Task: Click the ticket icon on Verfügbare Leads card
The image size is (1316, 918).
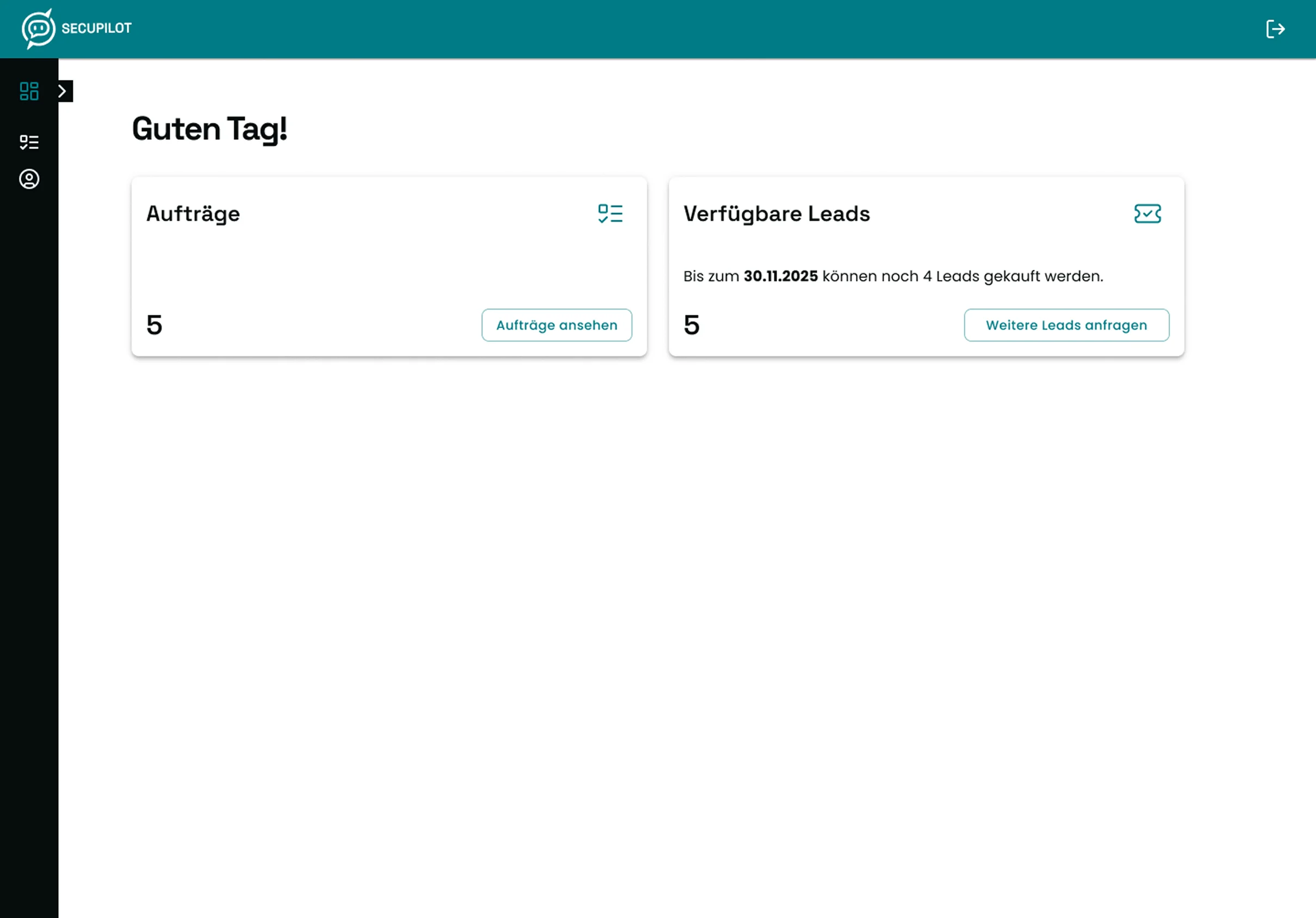Action: (1147, 213)
